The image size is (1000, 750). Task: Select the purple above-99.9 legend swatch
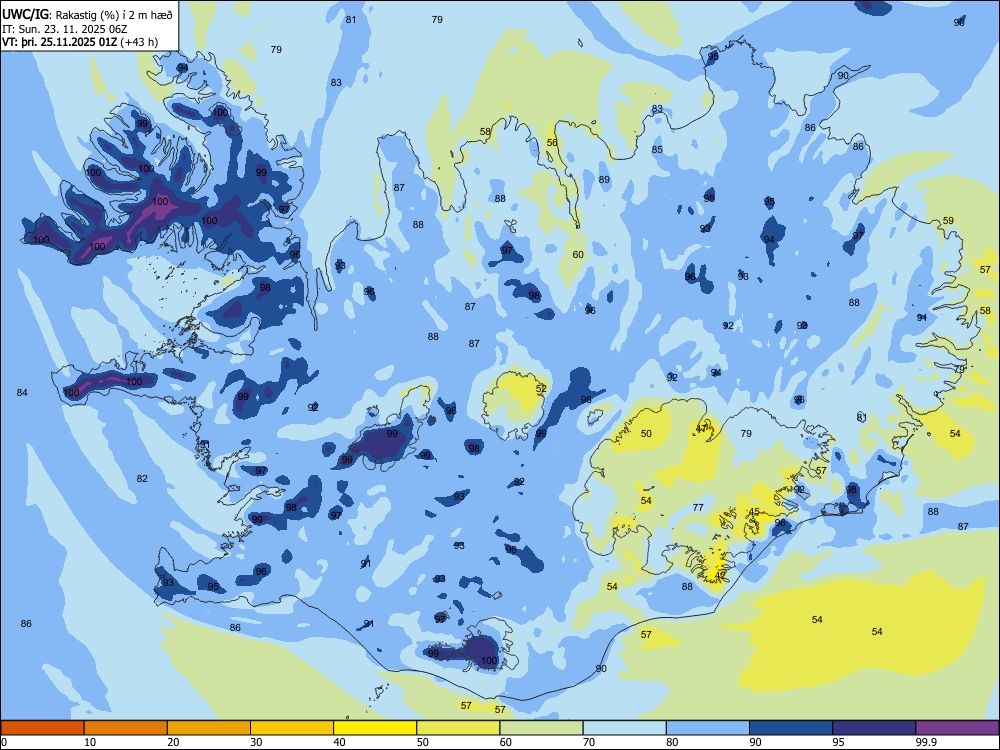[x=957, y=728]
